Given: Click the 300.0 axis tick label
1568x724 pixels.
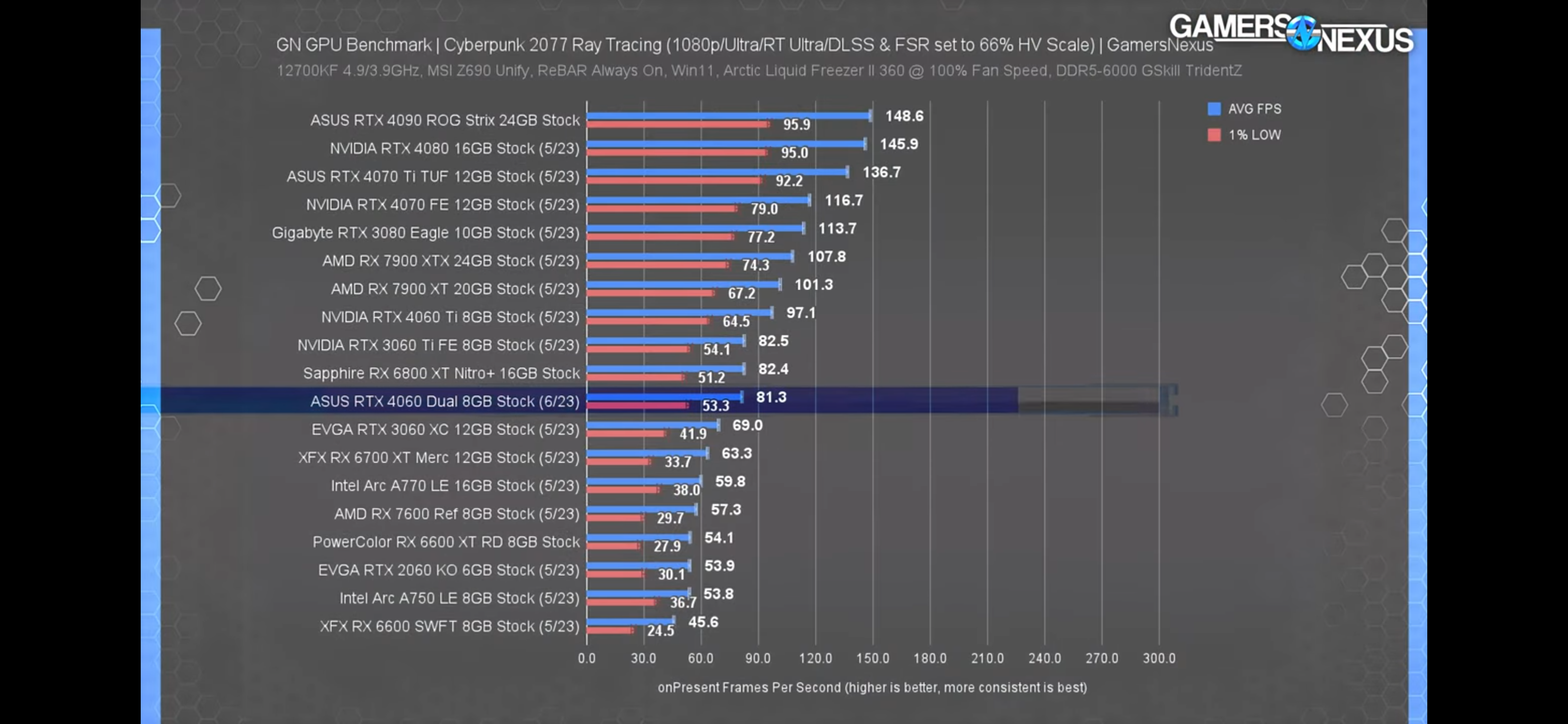Looking at the screenshot, I should (x=1159, y=658).
